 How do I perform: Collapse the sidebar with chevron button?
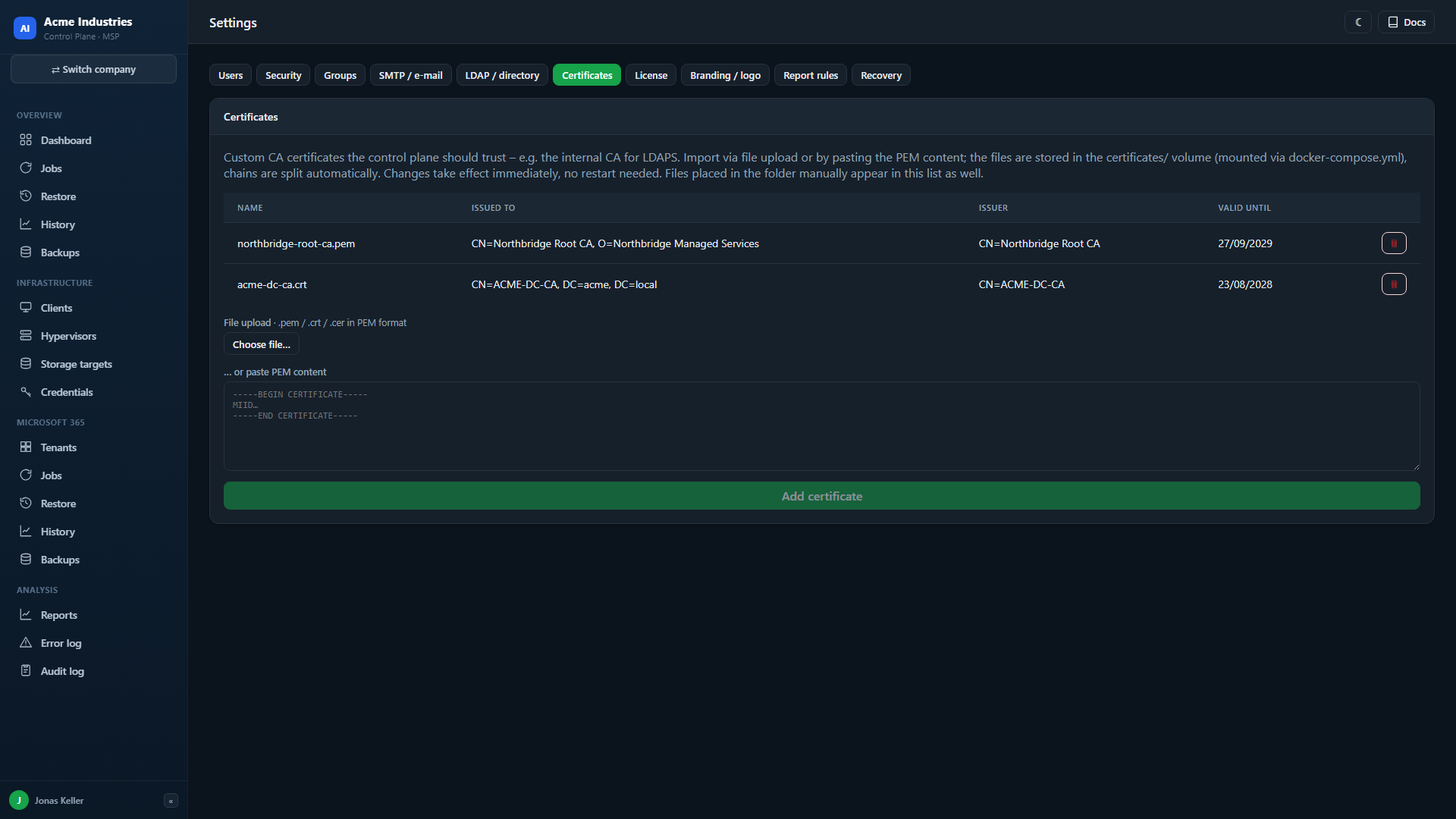pyautogui.click(x=171, y=801)
